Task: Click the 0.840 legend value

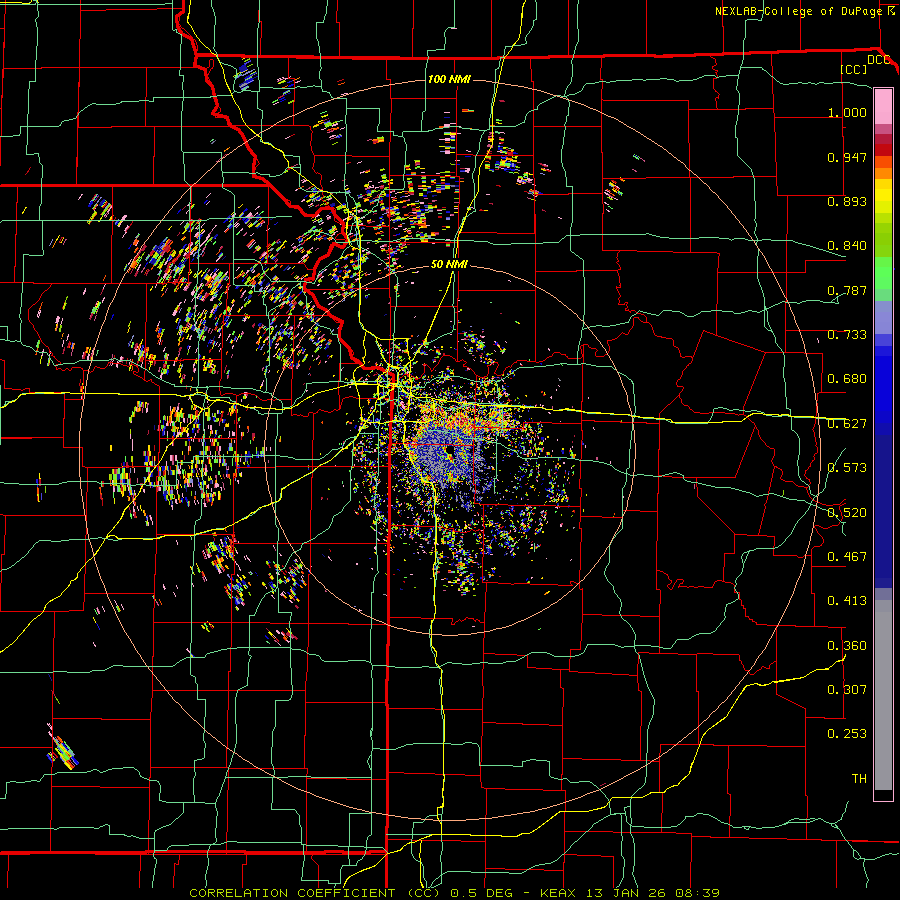Action: 847,246
